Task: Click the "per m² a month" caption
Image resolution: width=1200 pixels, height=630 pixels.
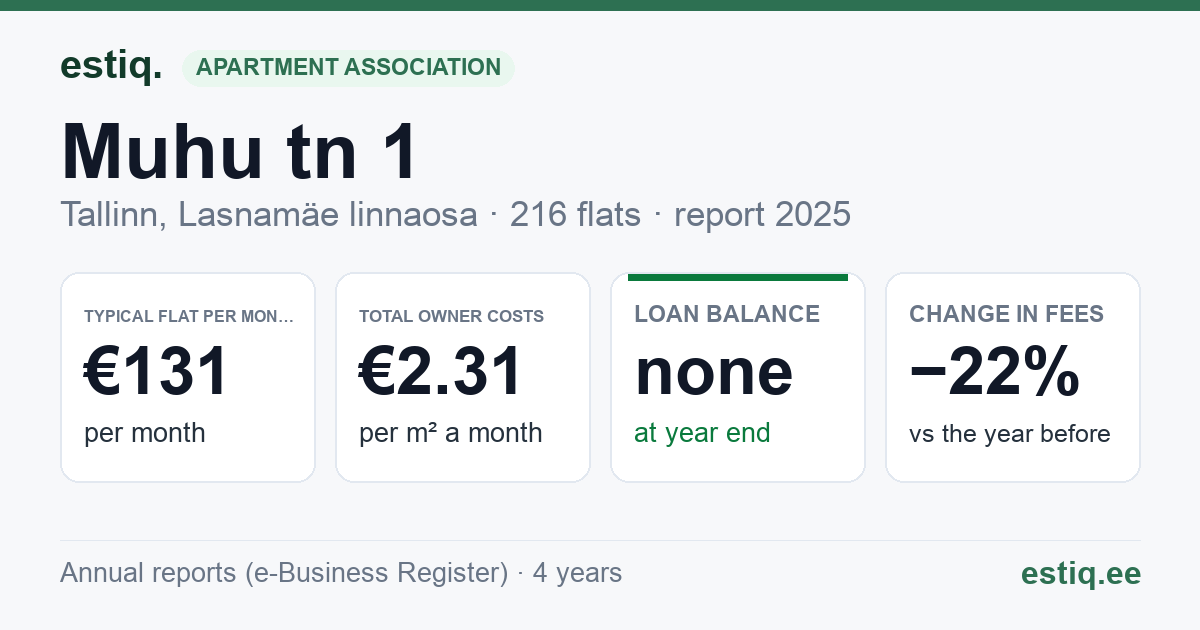Action: click(x=450, y=433)
